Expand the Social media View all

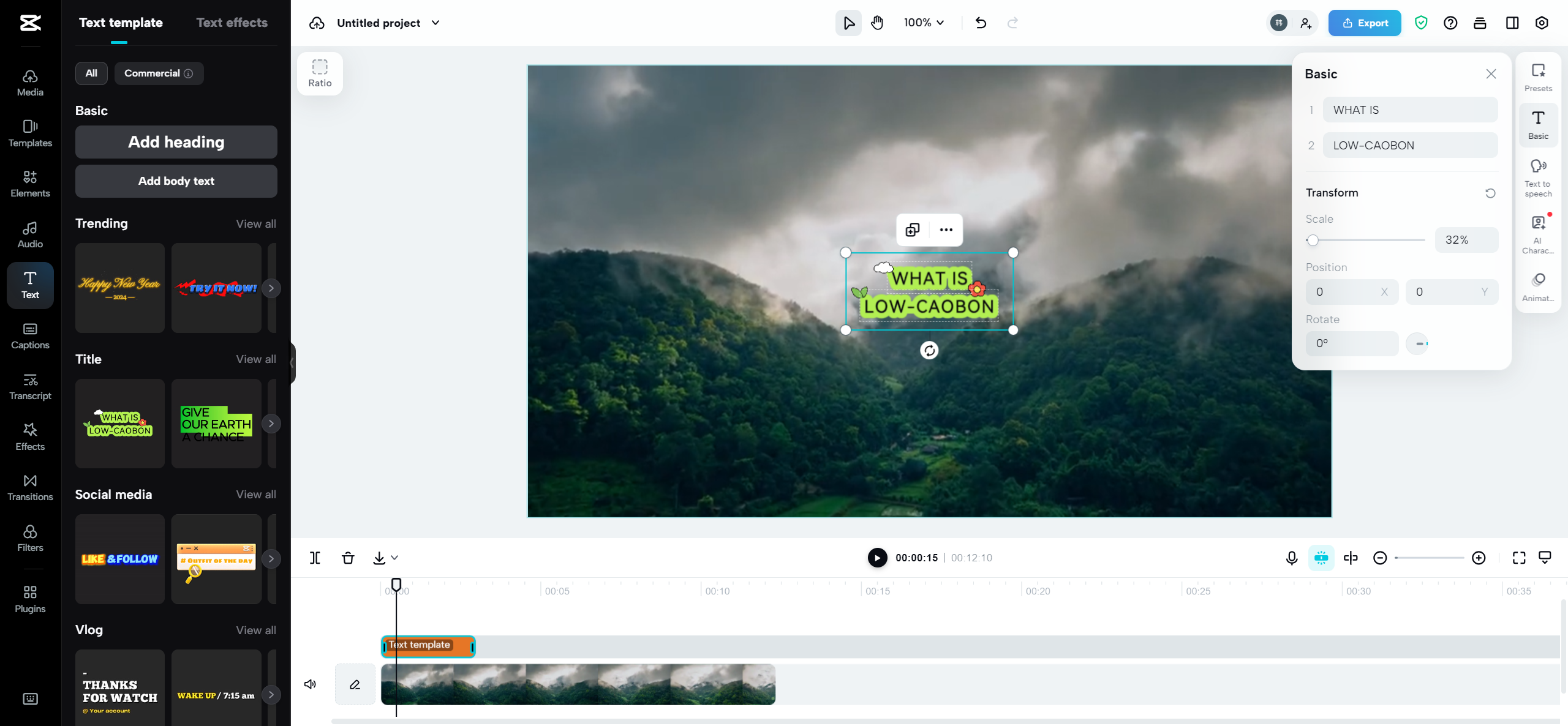coord(257,494)
